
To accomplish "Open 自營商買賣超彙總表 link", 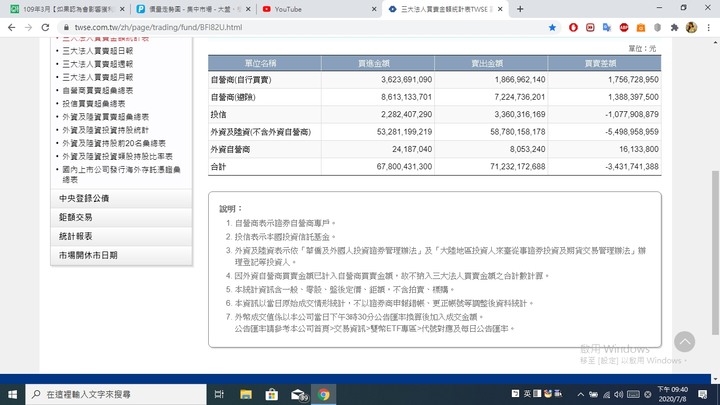I will point(98,91).
